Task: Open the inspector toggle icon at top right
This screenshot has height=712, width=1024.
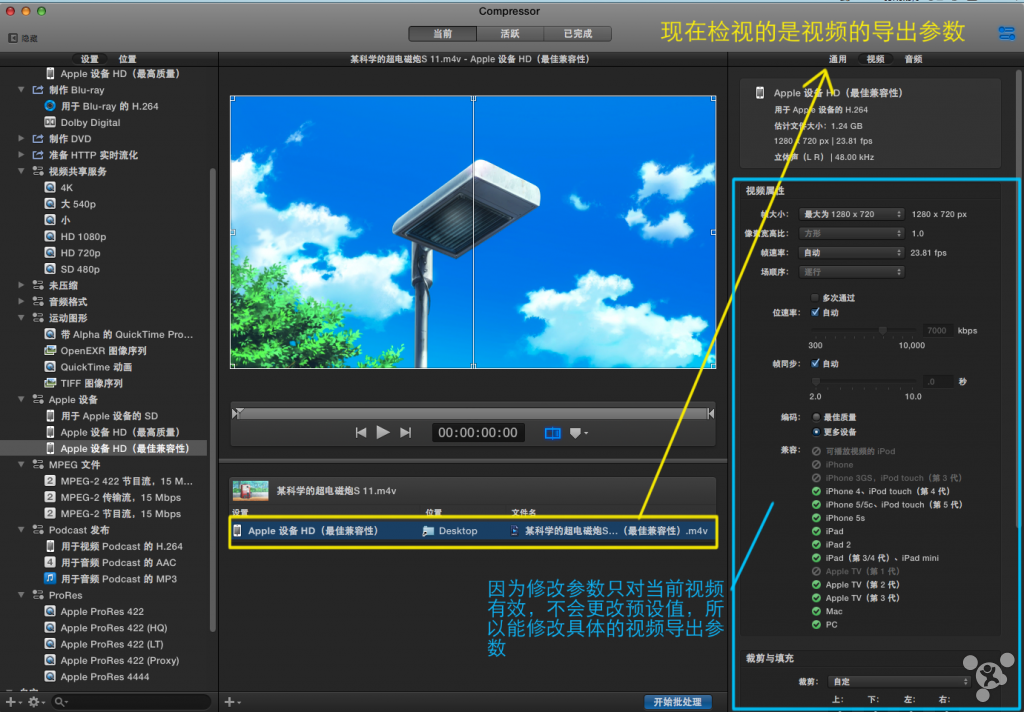Action: coord(1006,33)
